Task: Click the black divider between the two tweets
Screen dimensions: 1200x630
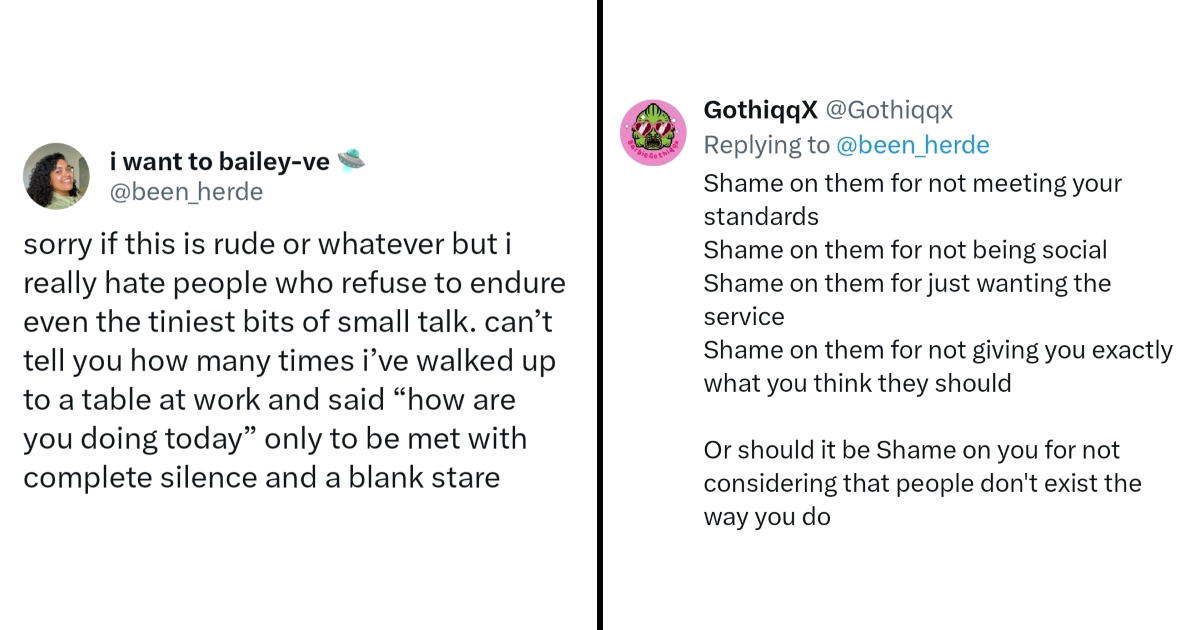Action: point(600,315)
